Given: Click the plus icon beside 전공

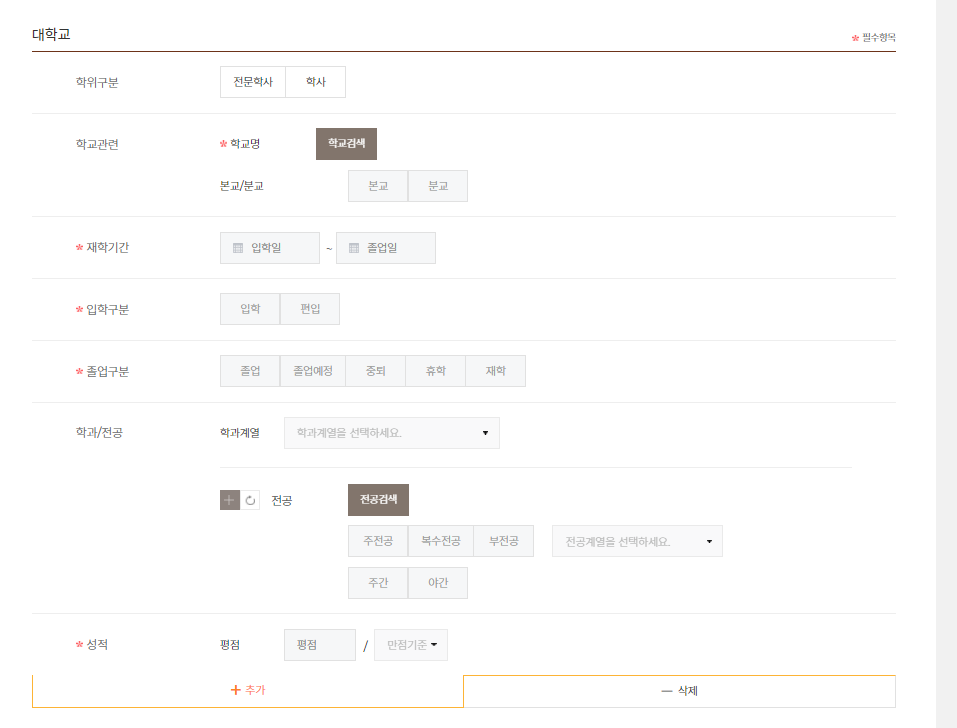Looking at the screenshot, I should 229,500.
